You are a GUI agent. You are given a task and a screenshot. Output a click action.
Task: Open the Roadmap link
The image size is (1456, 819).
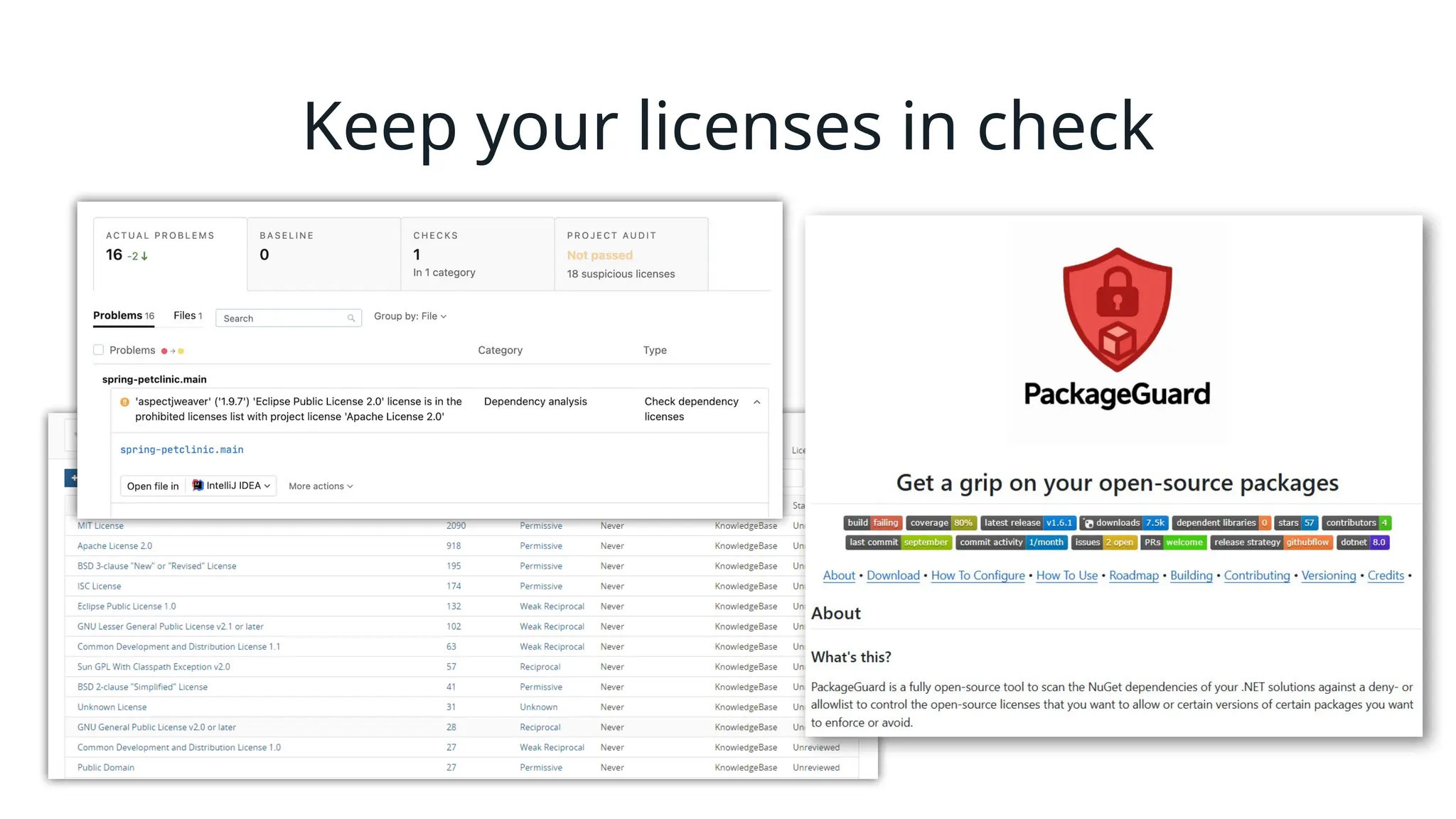coord(1134,576)
